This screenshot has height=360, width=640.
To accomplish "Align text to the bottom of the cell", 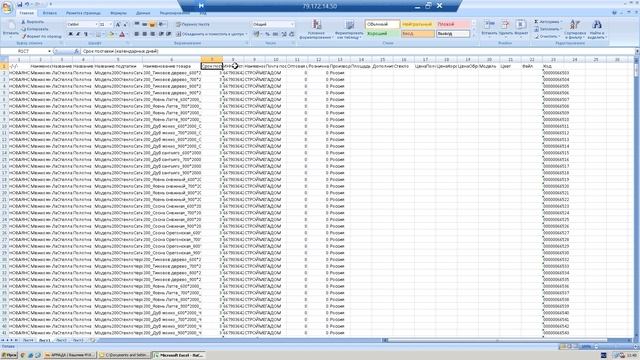I will pyautogui.click(x=152, y=24).
